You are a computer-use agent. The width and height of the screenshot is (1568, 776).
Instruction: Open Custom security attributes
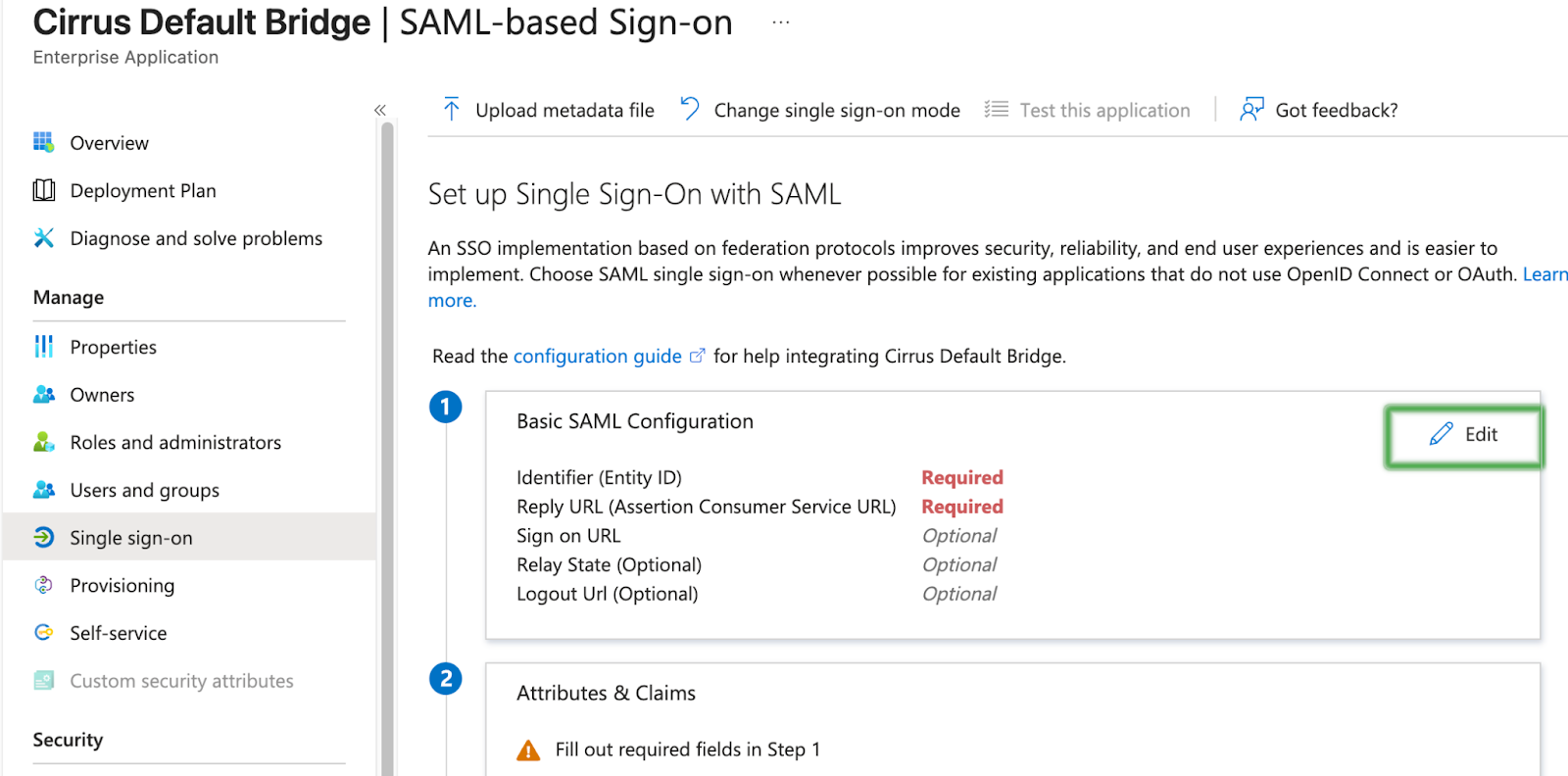click(x=181, y=681)
